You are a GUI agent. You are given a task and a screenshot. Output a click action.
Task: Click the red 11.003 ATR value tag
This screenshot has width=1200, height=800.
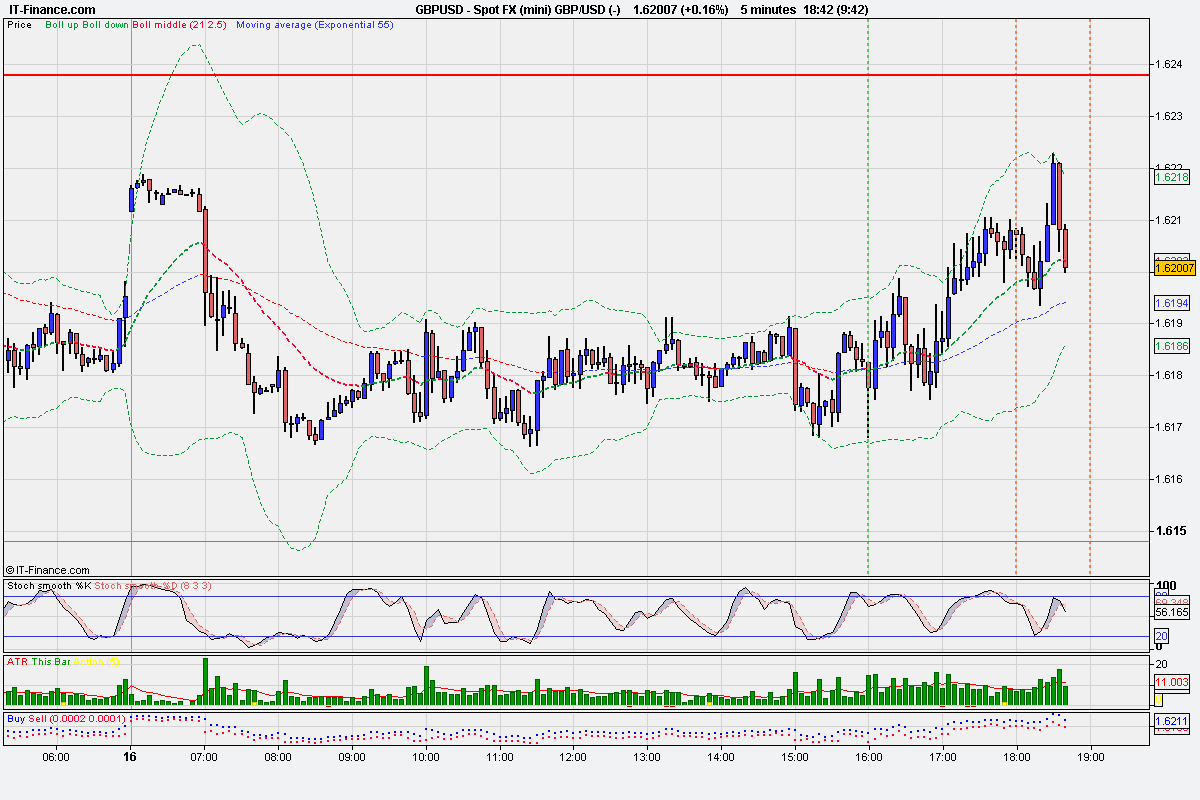coord(1171,681)
